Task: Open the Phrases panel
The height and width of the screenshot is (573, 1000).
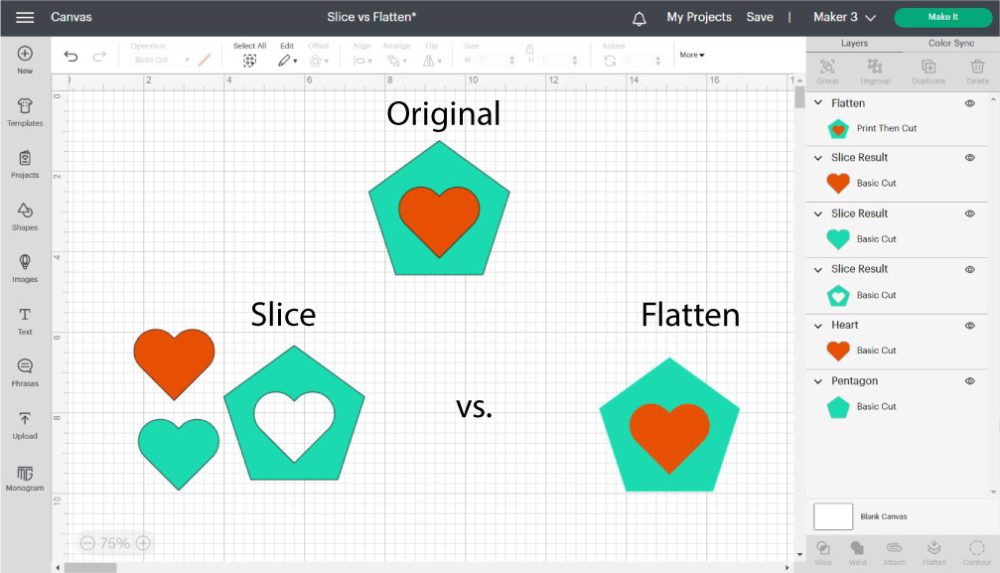Action: click(25, 373)
